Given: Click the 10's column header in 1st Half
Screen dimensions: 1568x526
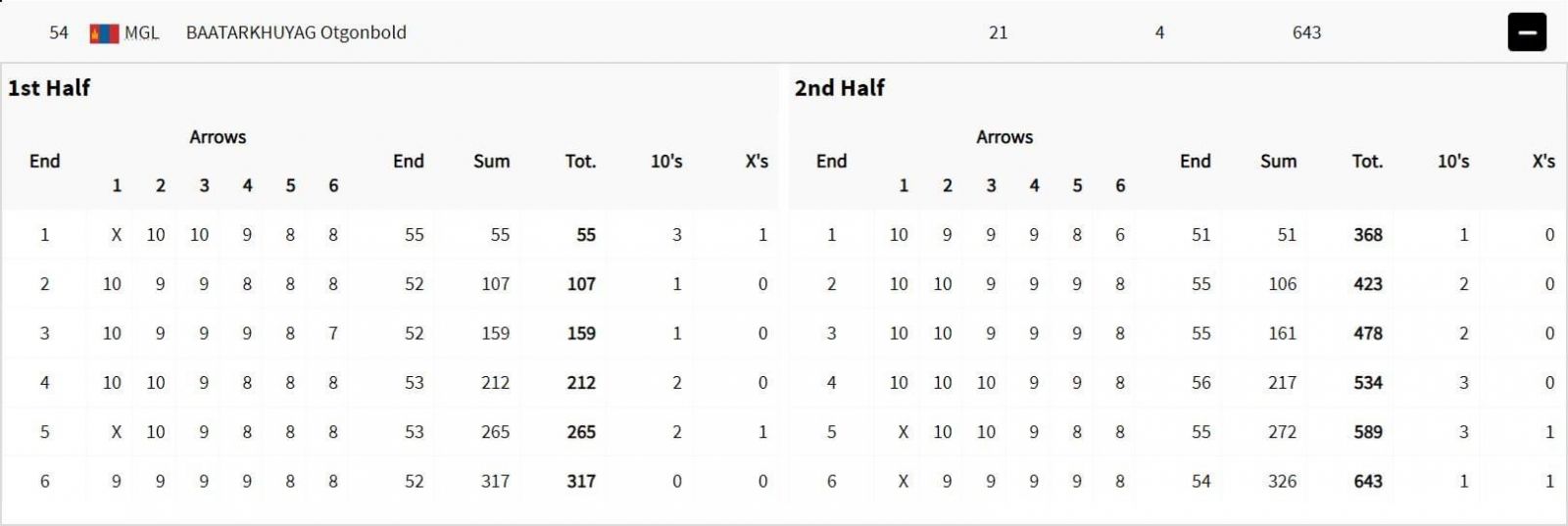Looking at the screenshot, I should click(x=666, y=162).
